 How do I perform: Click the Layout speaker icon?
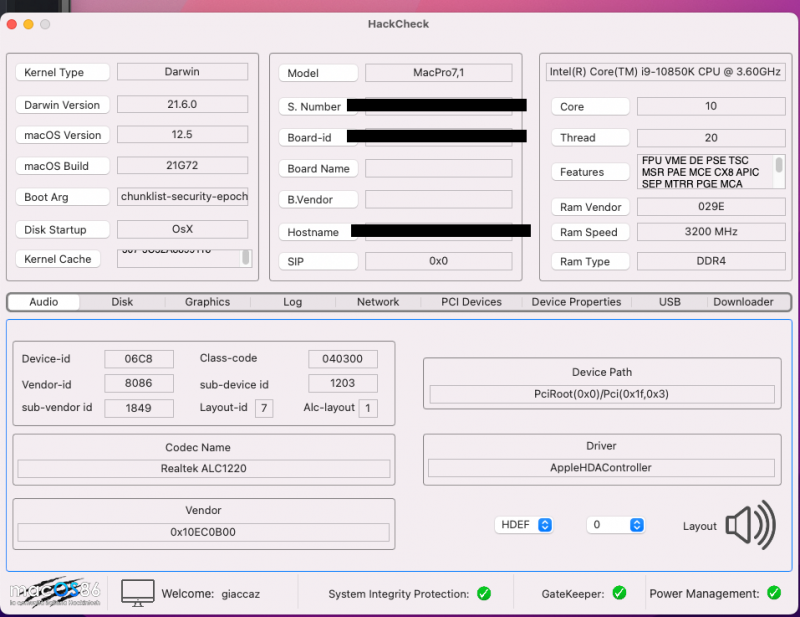(751, 525)
